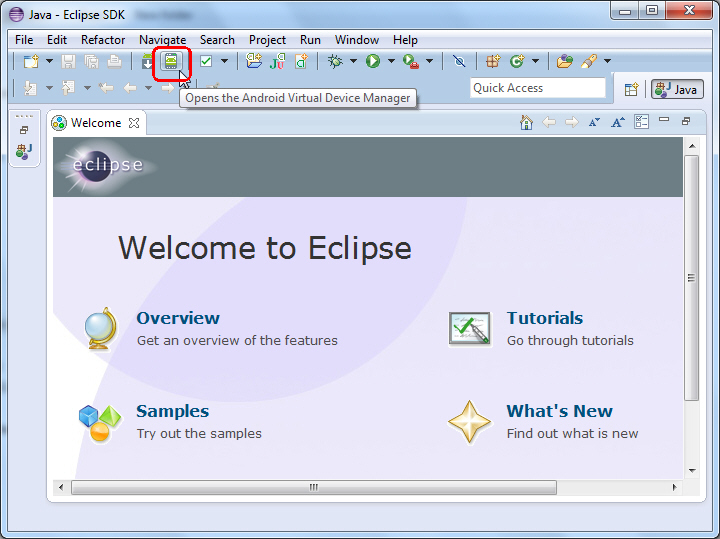Click the Debug bug icon
The height and width of the screenshot is (539, 720).
tap(335, 61)
